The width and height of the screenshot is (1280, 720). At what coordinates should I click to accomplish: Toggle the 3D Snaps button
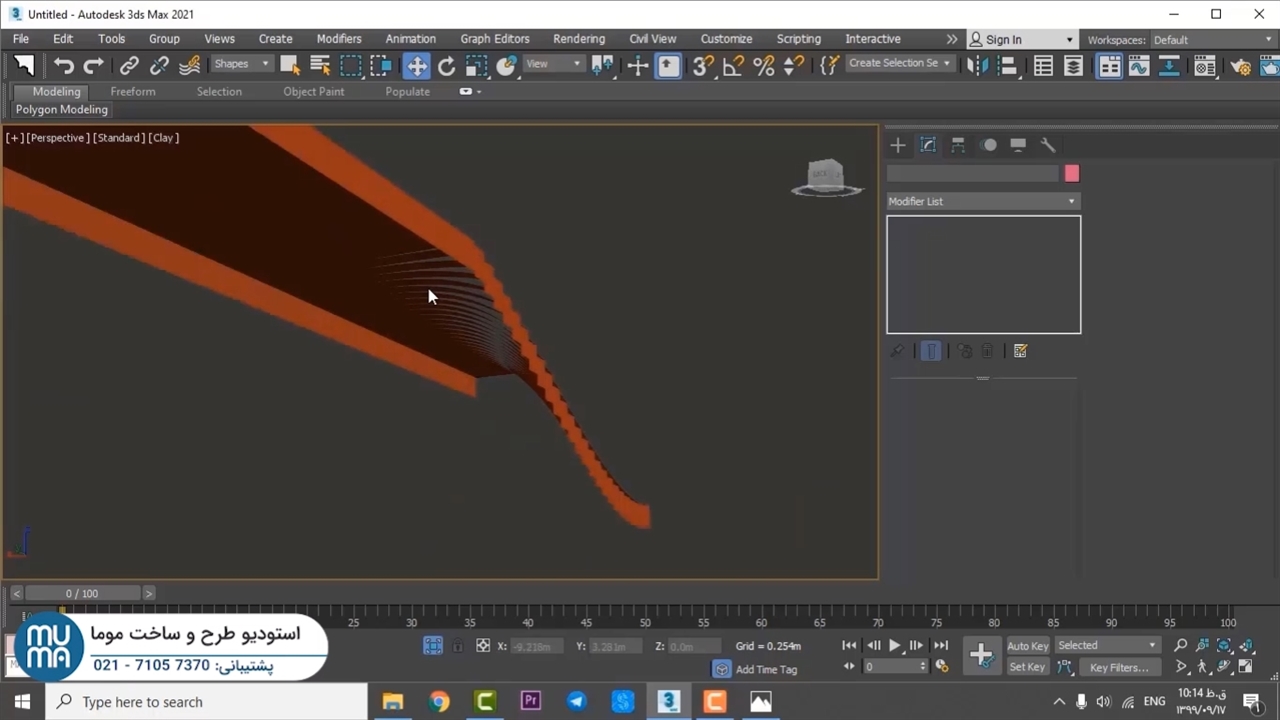pyautogui.click(x=703, y=66)
